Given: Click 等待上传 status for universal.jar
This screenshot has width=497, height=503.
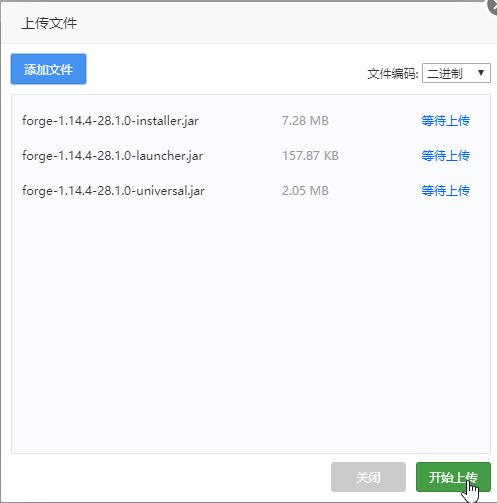Looking at the screenshot, I should pyautogui.click(x=446, y=191).
